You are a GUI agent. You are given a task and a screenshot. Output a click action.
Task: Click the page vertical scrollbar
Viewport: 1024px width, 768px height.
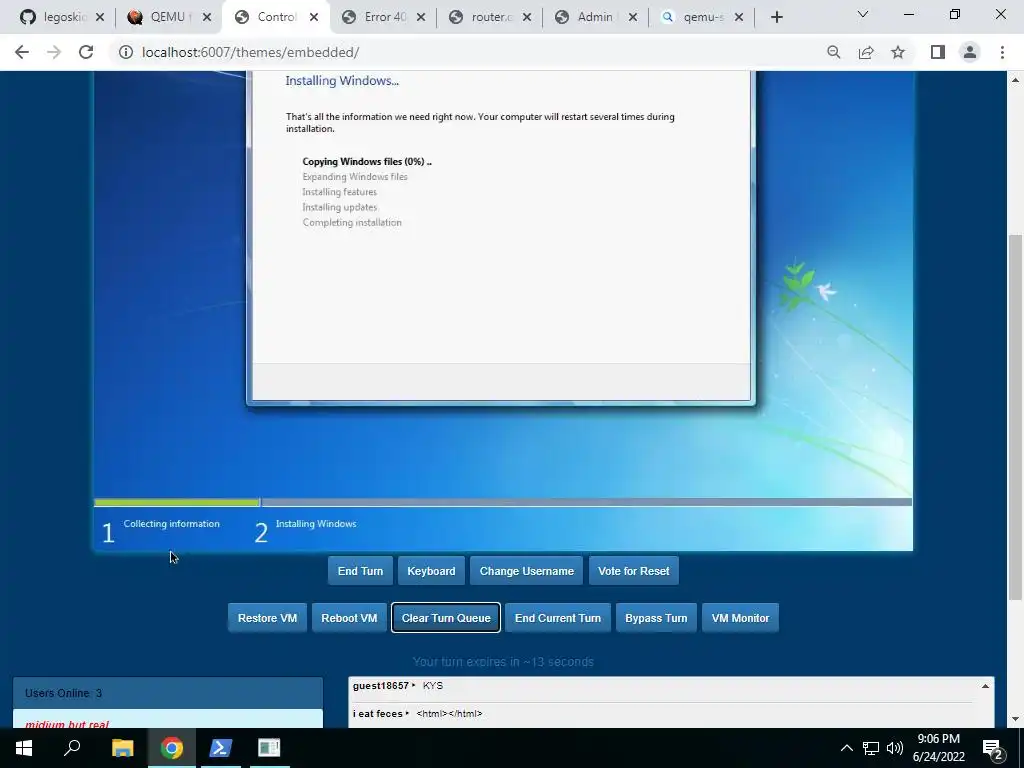point(1015,418)
